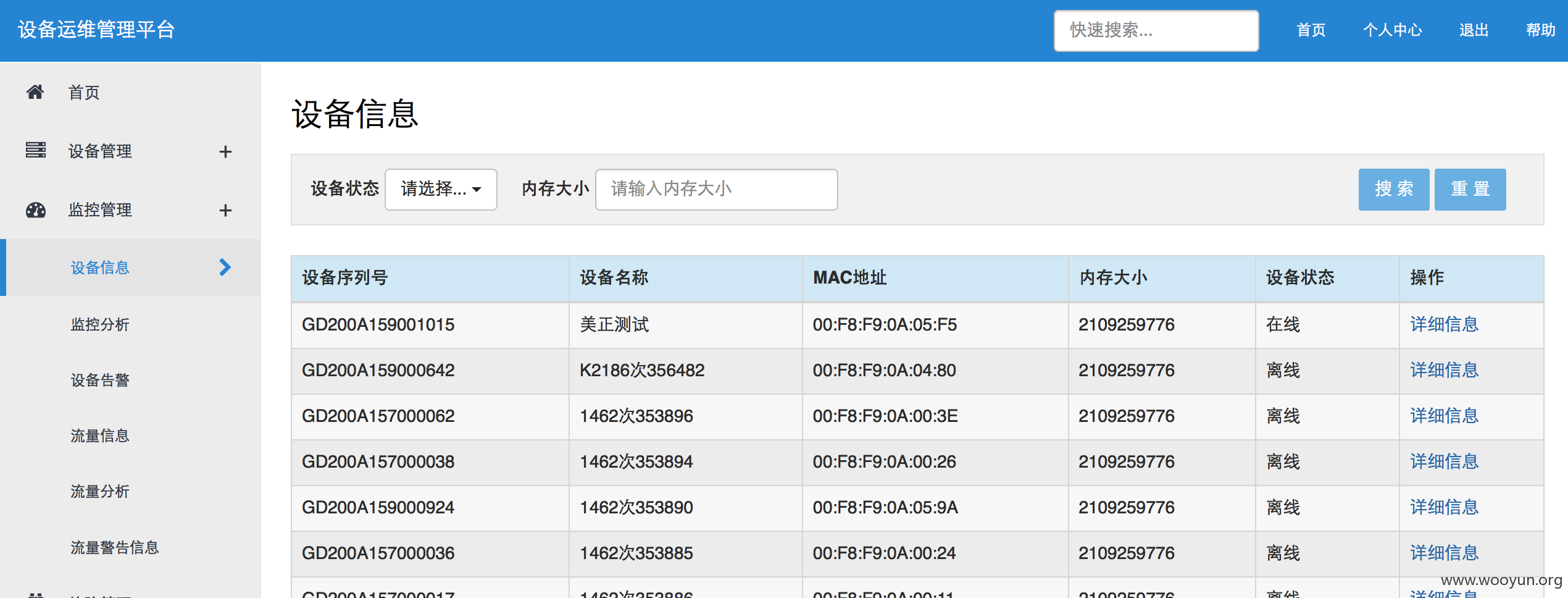Click the 设备运维管理平台 title logo

[x=97, y=30]
